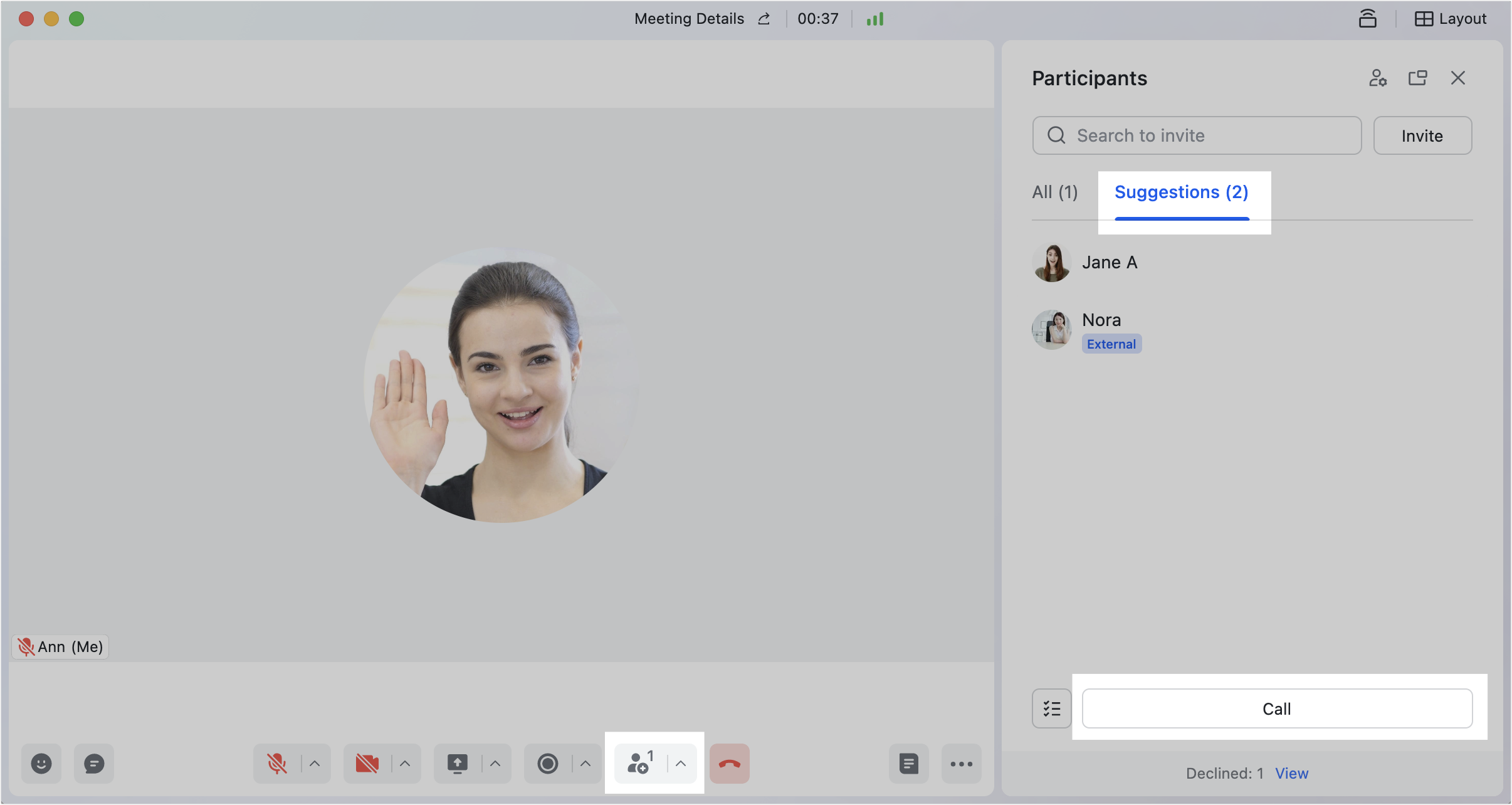The width and height of the screenshot is (1512, 805).
Task: Open the chat bubble icon
Action: (x=94, y=764)
